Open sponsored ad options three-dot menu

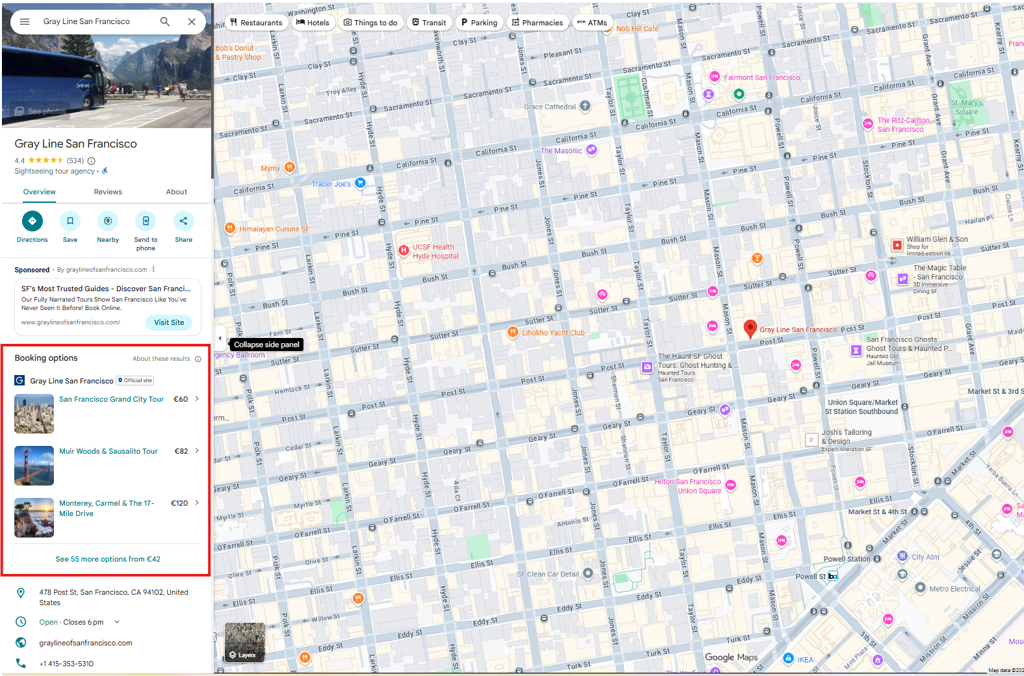pos(154,269)
